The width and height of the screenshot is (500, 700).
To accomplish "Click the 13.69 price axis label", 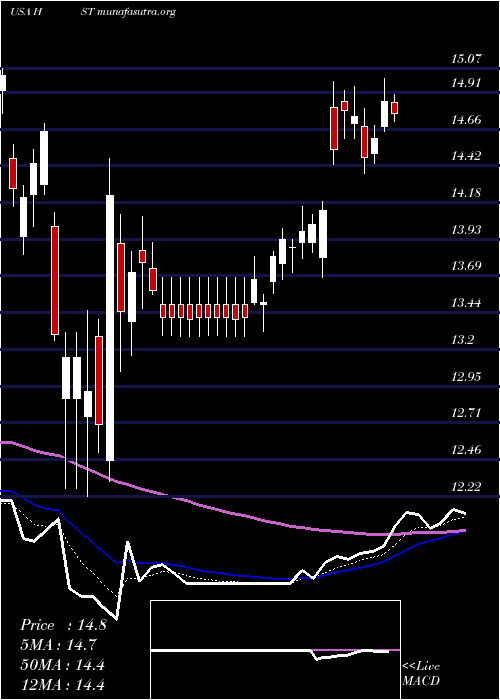I will click(x=466, y=266).
